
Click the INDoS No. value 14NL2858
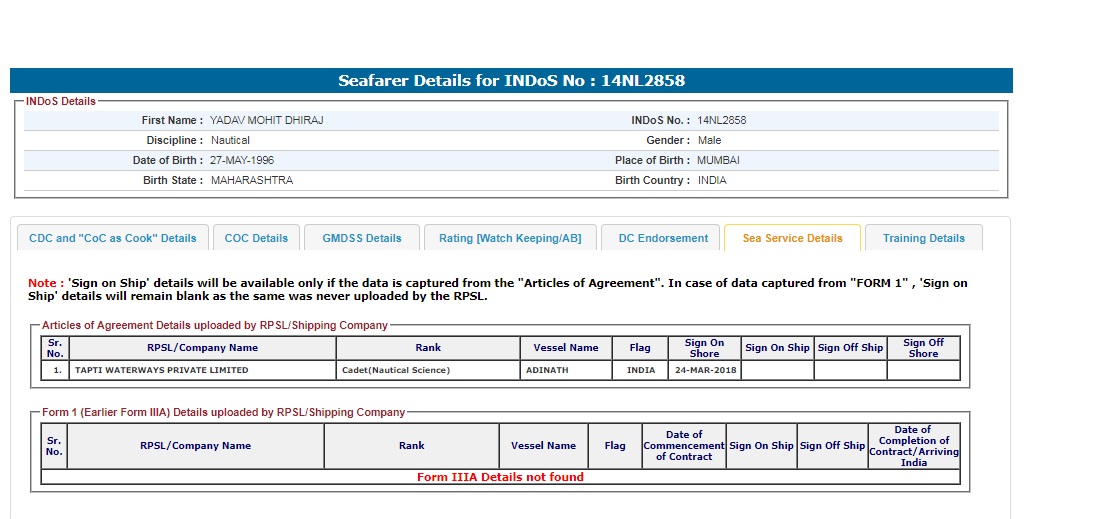[721, 120]
